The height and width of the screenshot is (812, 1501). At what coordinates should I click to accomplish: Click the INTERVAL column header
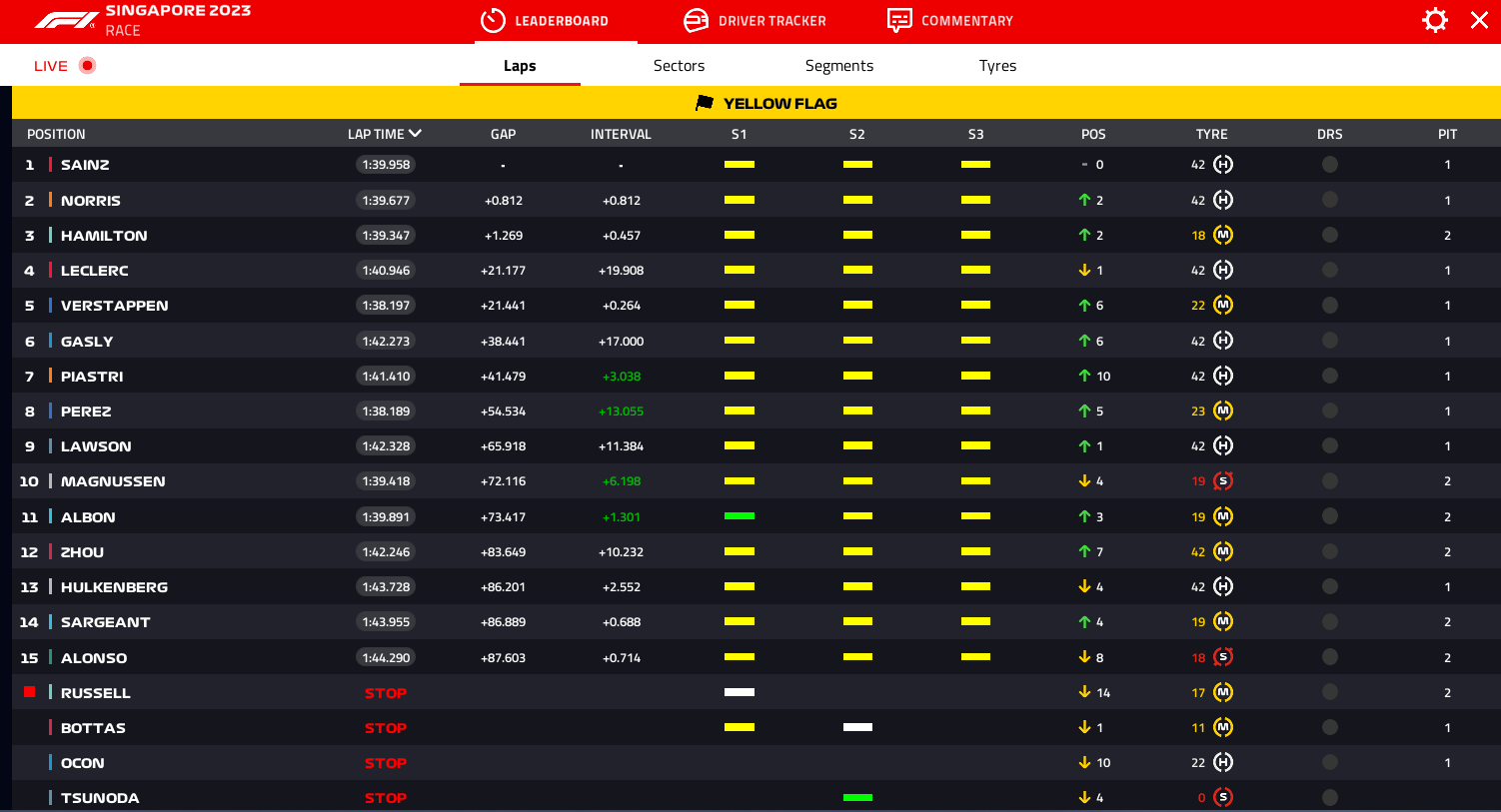point(621,134)
